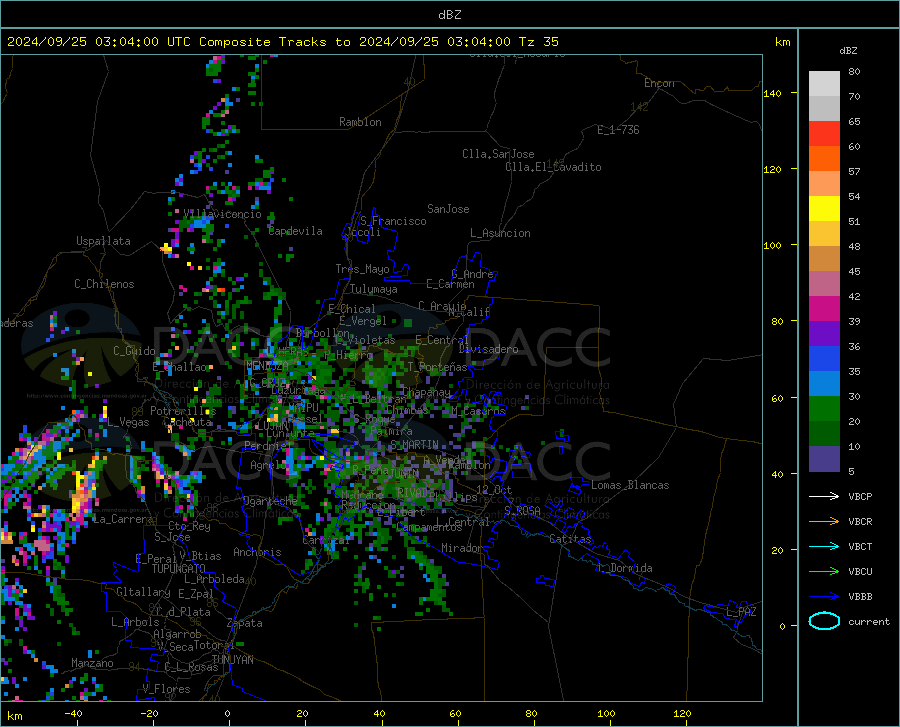
Task: Click the 100 km vertical axis tick
Action: click(x=773, y=246)
